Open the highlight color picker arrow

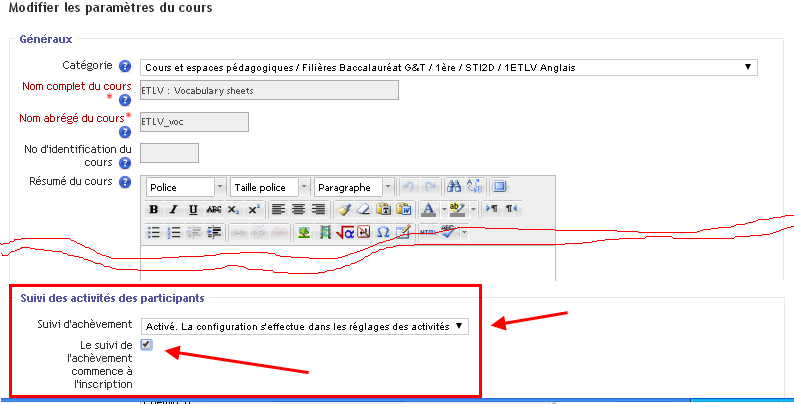pyautogui.click(x=473, y=209)
